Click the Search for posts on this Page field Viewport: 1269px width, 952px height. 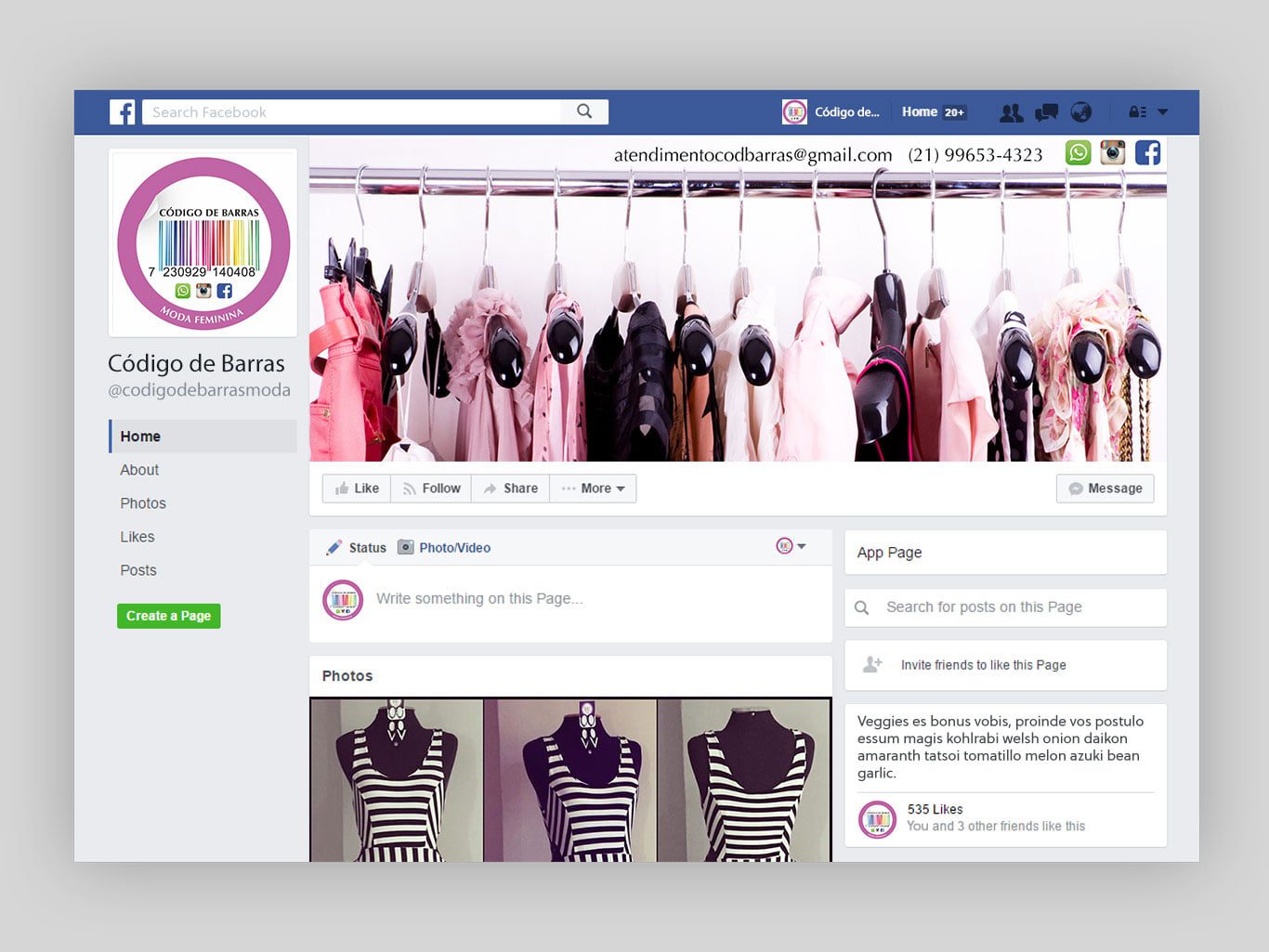(x=1005, y=607)
